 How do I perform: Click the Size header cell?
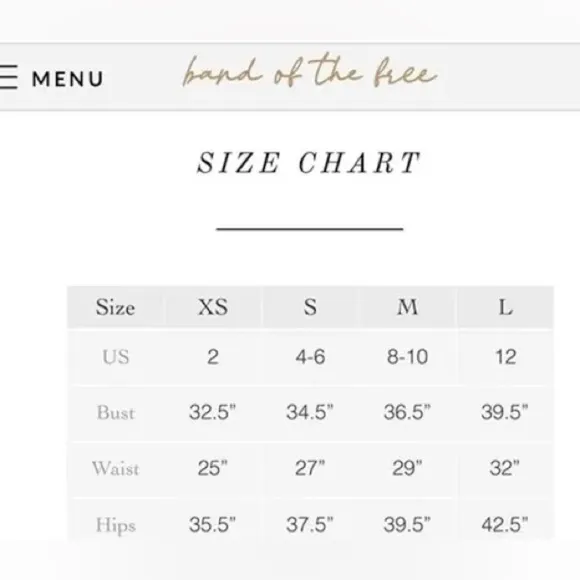115,307
